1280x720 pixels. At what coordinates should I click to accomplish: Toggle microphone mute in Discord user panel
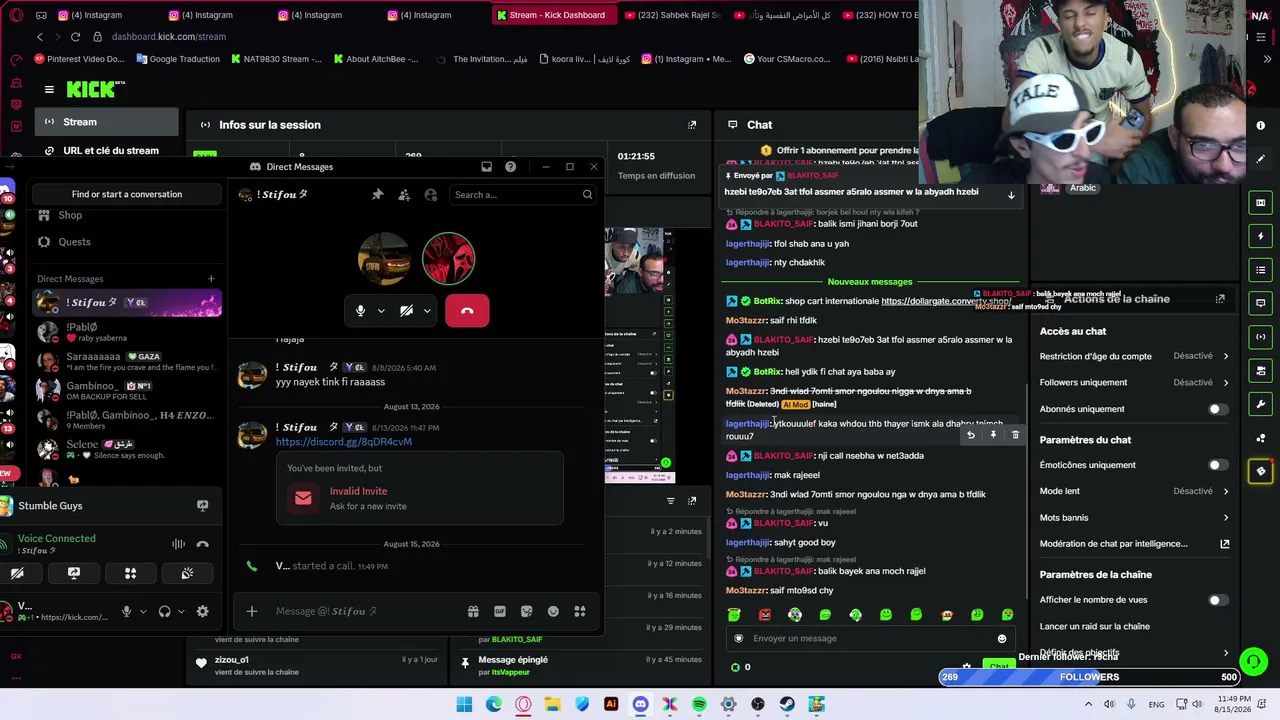click(x=126, y=611)
